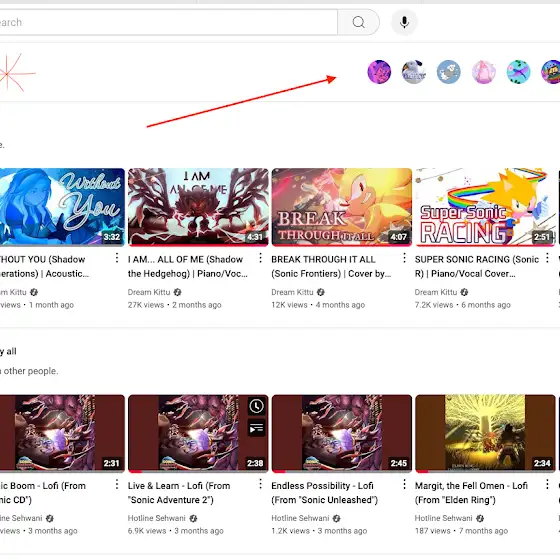
Task: Click the "7.2K views · 6 months ago" text
Action: [x=462, y=305]
